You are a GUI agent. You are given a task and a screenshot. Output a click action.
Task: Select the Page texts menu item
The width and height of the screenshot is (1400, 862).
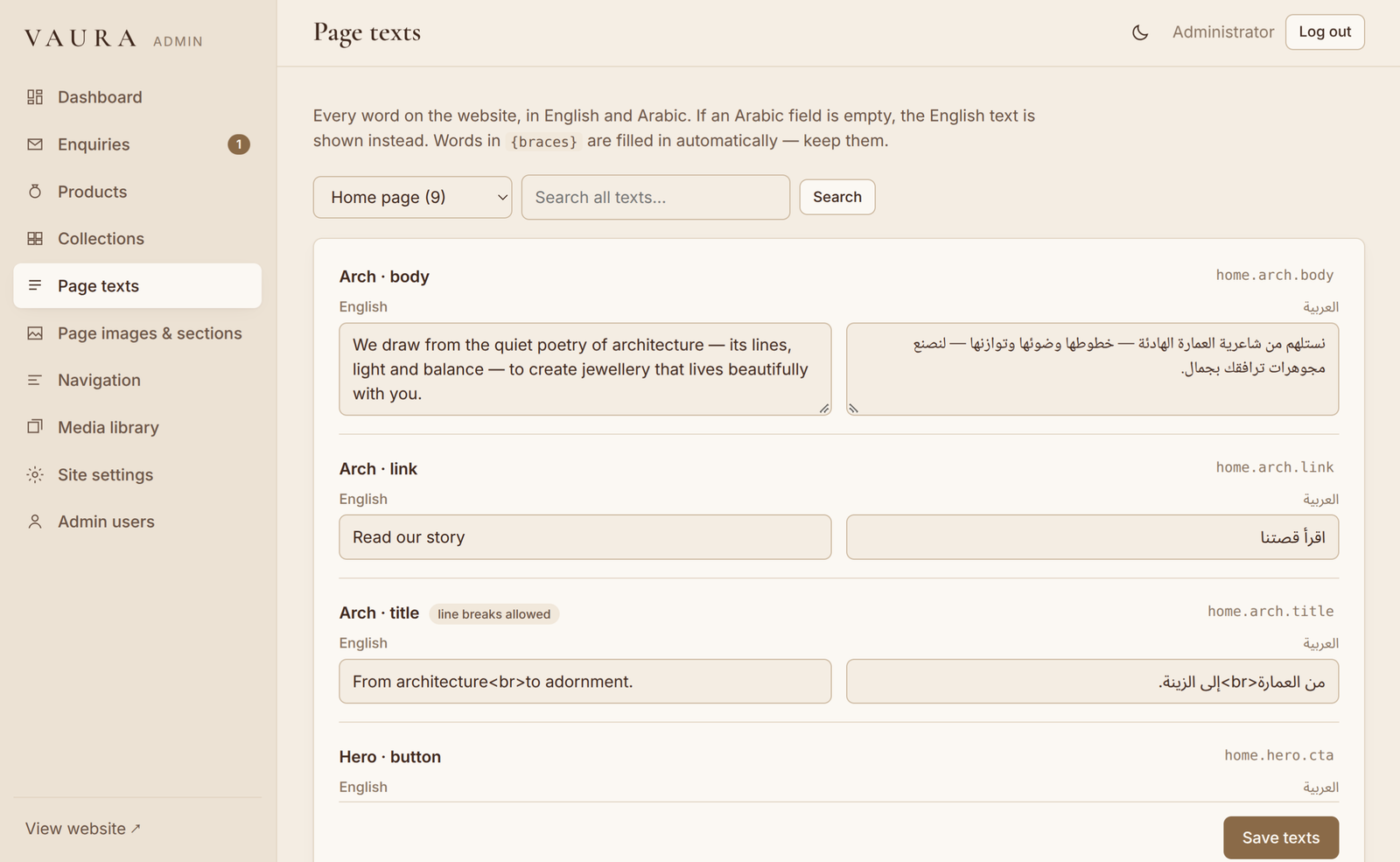137,286
